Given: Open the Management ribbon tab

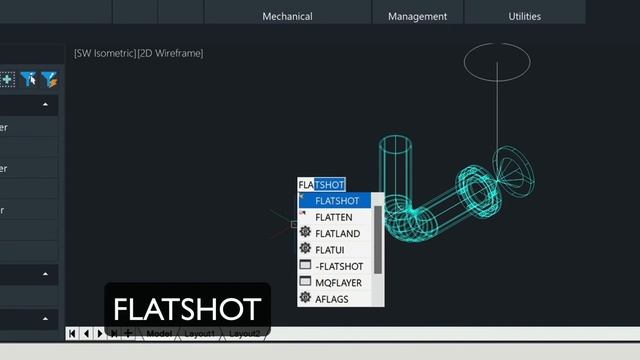Looking at the screenshot, I should [417, 16].
